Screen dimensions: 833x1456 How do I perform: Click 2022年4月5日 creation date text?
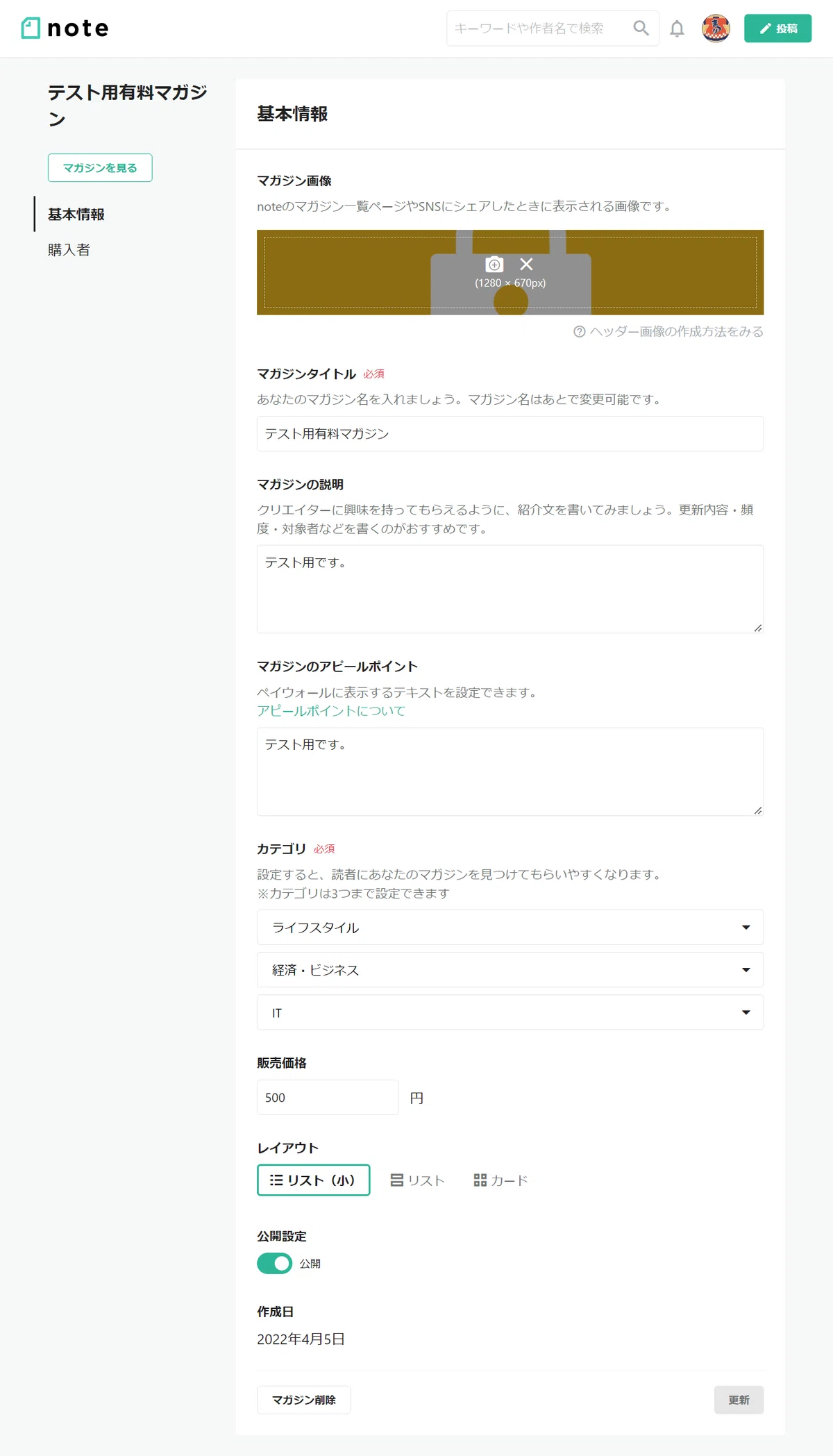coord(301,1339)
